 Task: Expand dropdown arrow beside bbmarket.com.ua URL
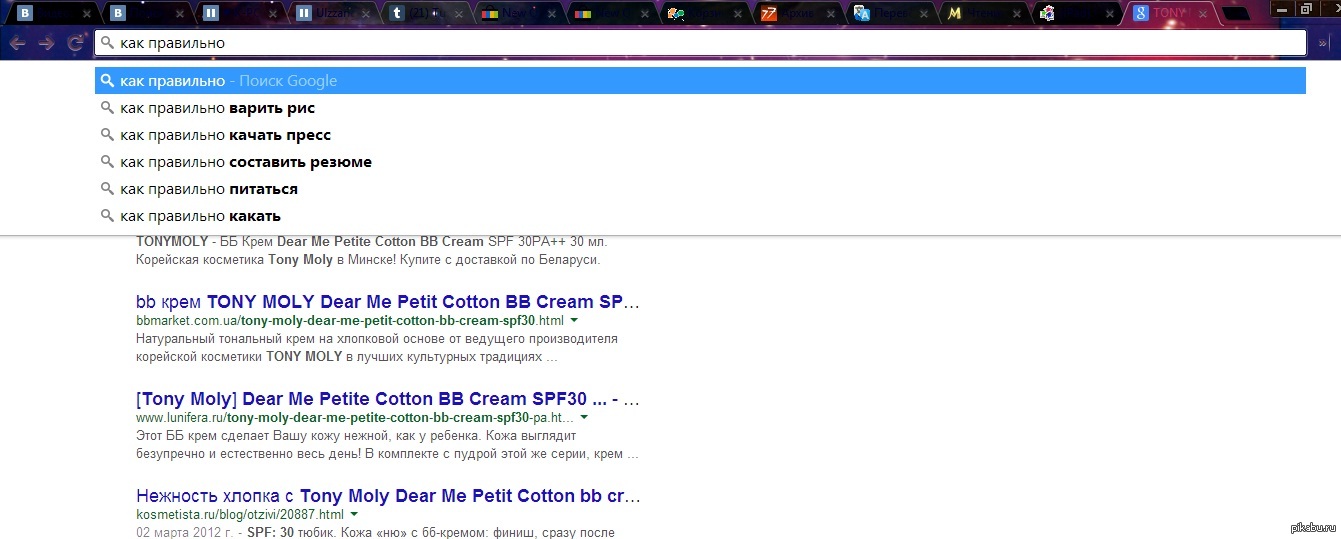pos(575,321)
